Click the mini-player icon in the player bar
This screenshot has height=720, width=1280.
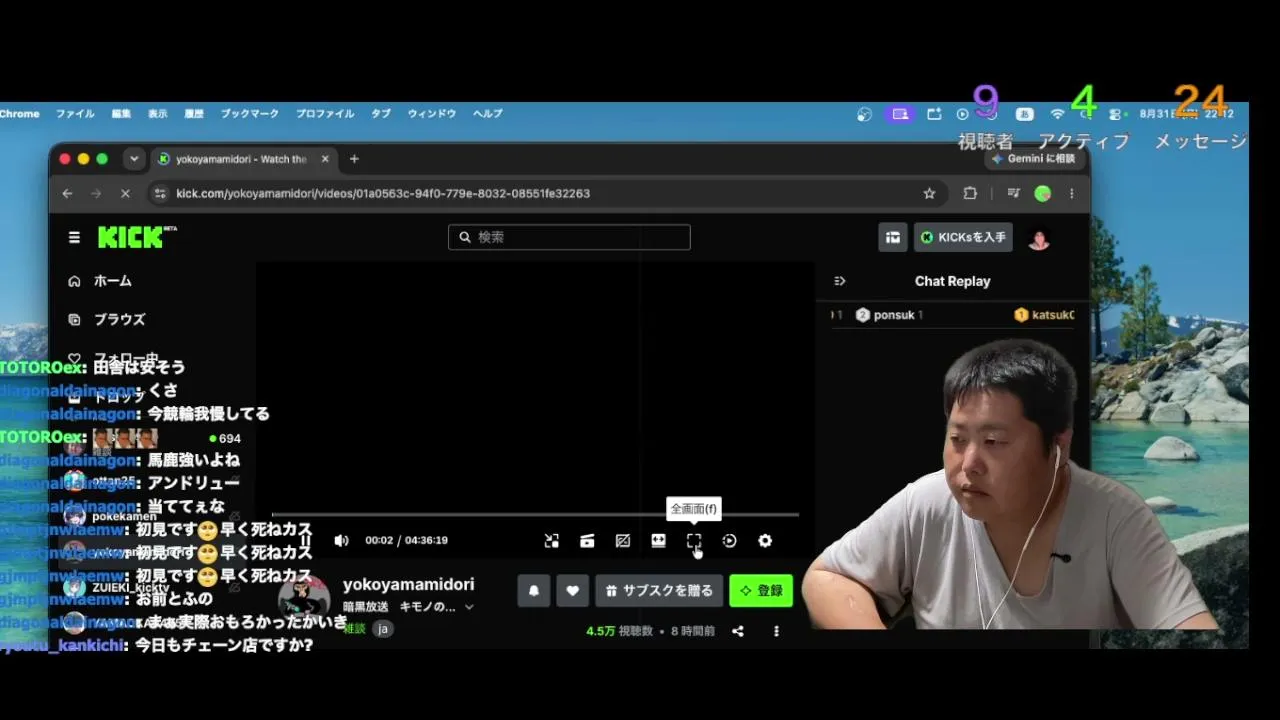pyautogui.click(x=552, y=541)
